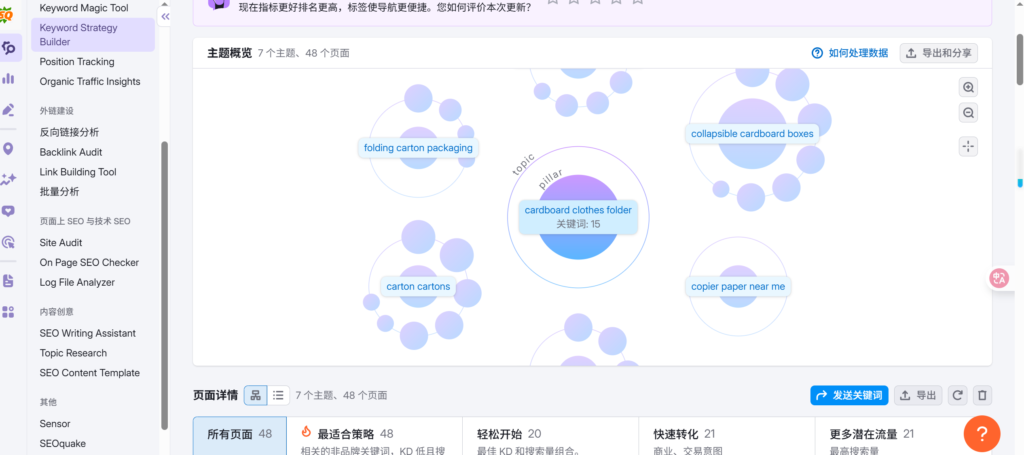Screen dimensions: 1024x455
Task: Open the sparkles trend icon in the rail
Action: (8, 180)
